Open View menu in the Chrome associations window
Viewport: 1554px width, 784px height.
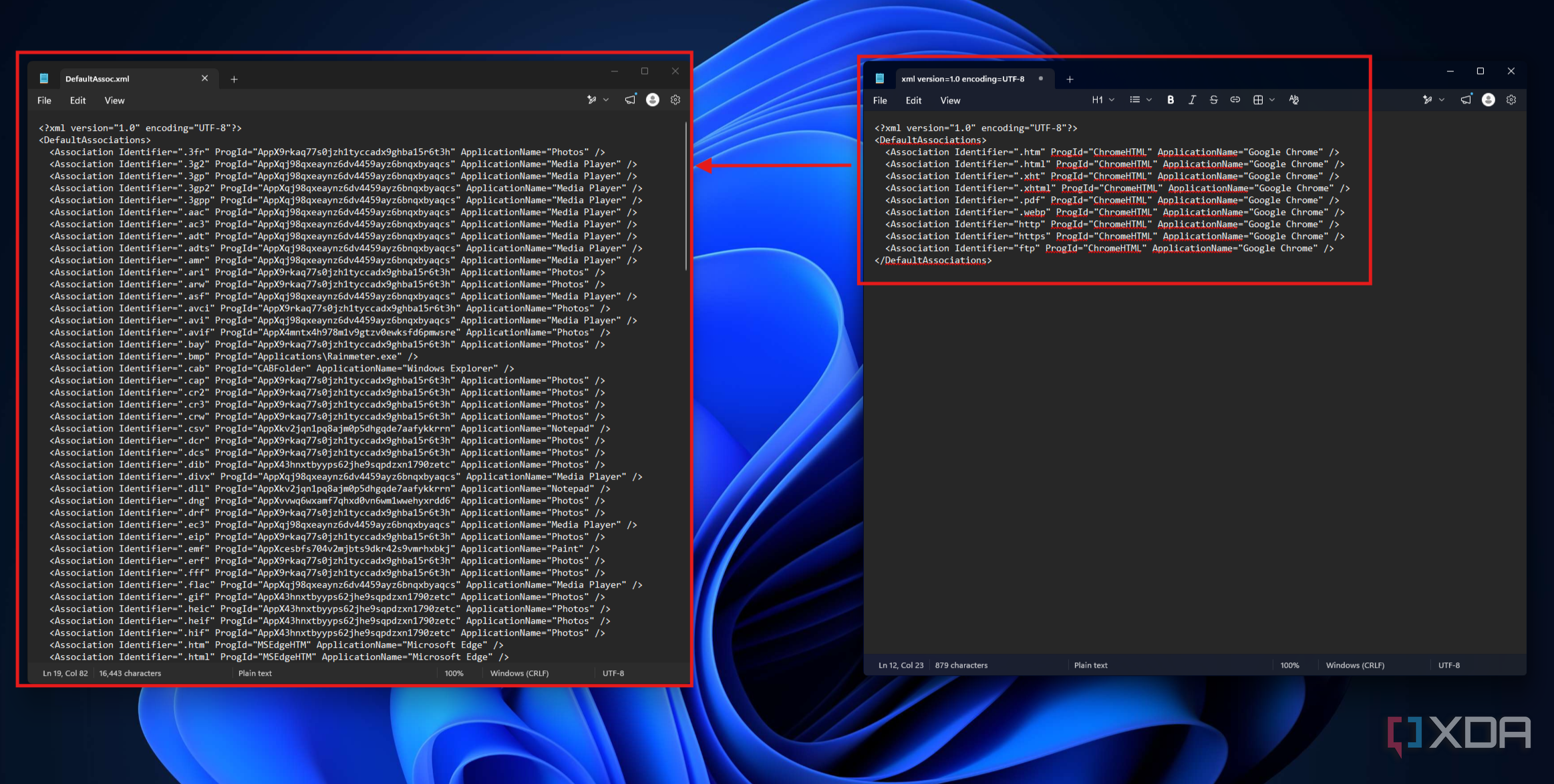coord(950,100)
